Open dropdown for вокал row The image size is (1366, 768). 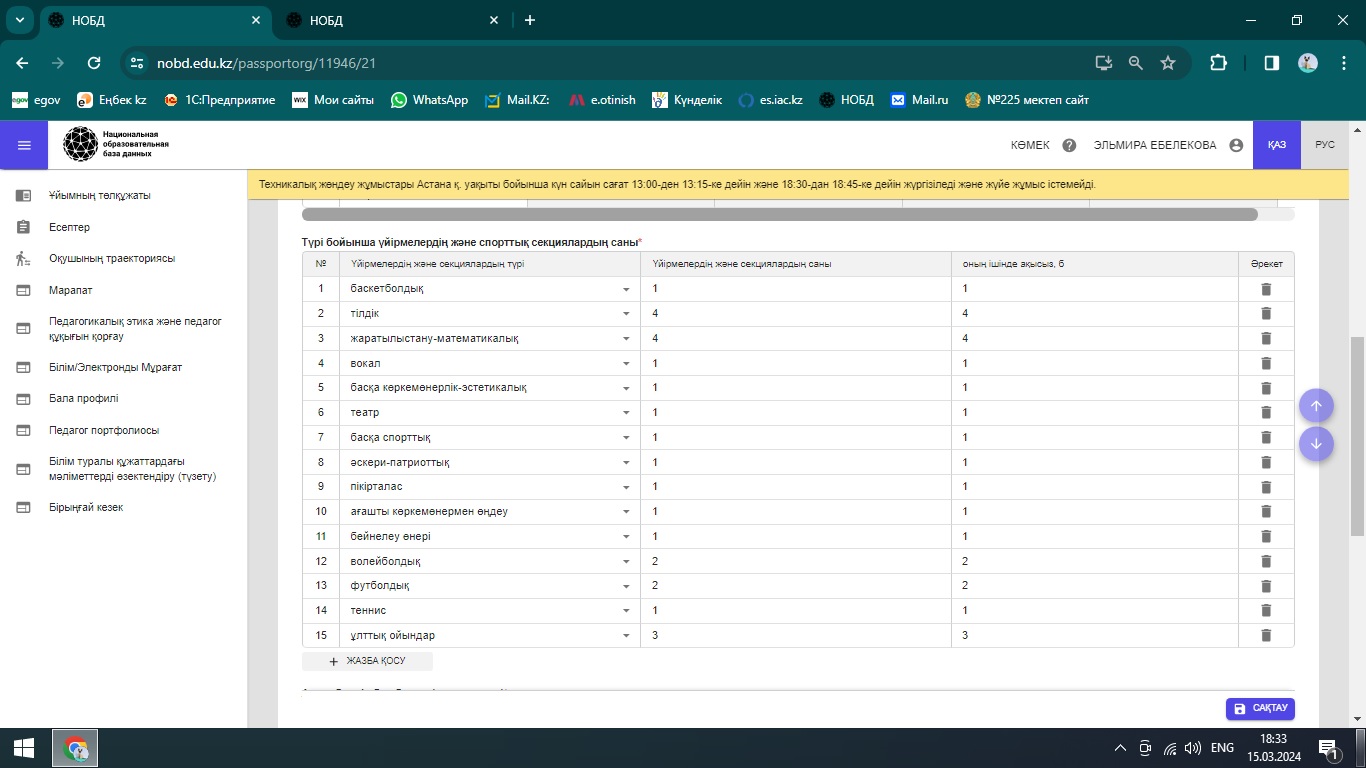pyautogui.click(x=626, y=364)
